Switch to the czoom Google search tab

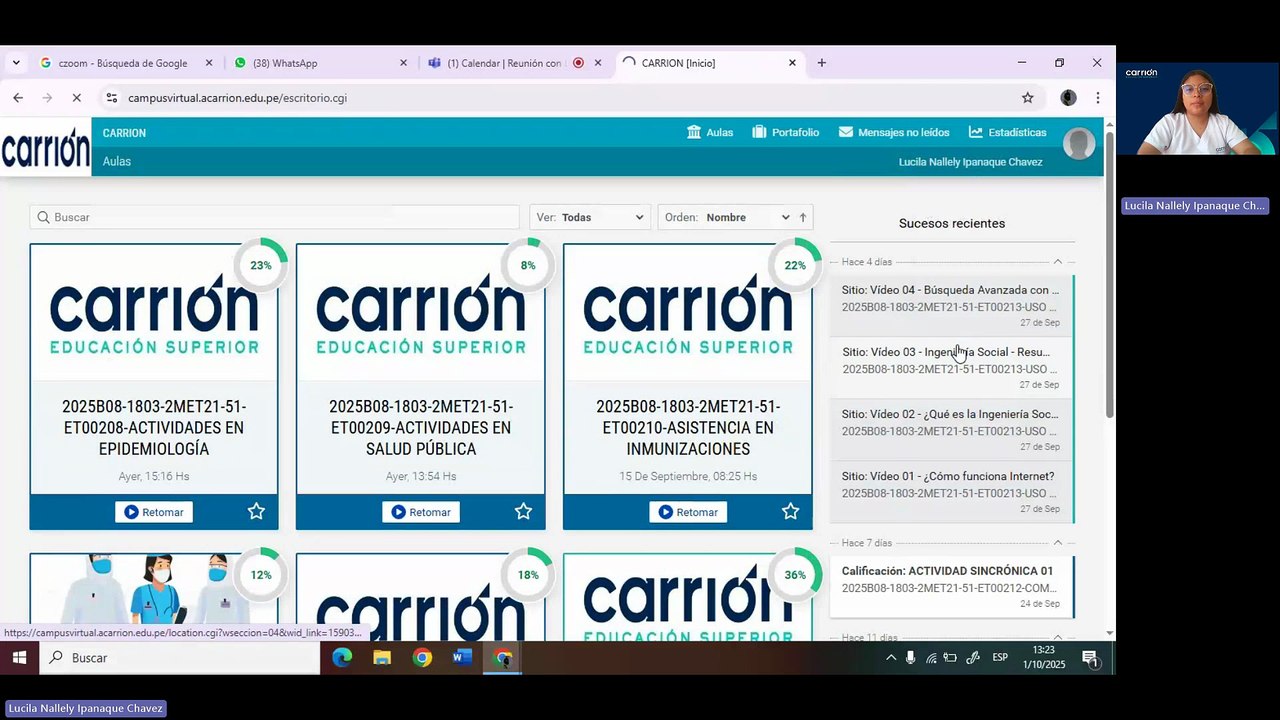123,63
